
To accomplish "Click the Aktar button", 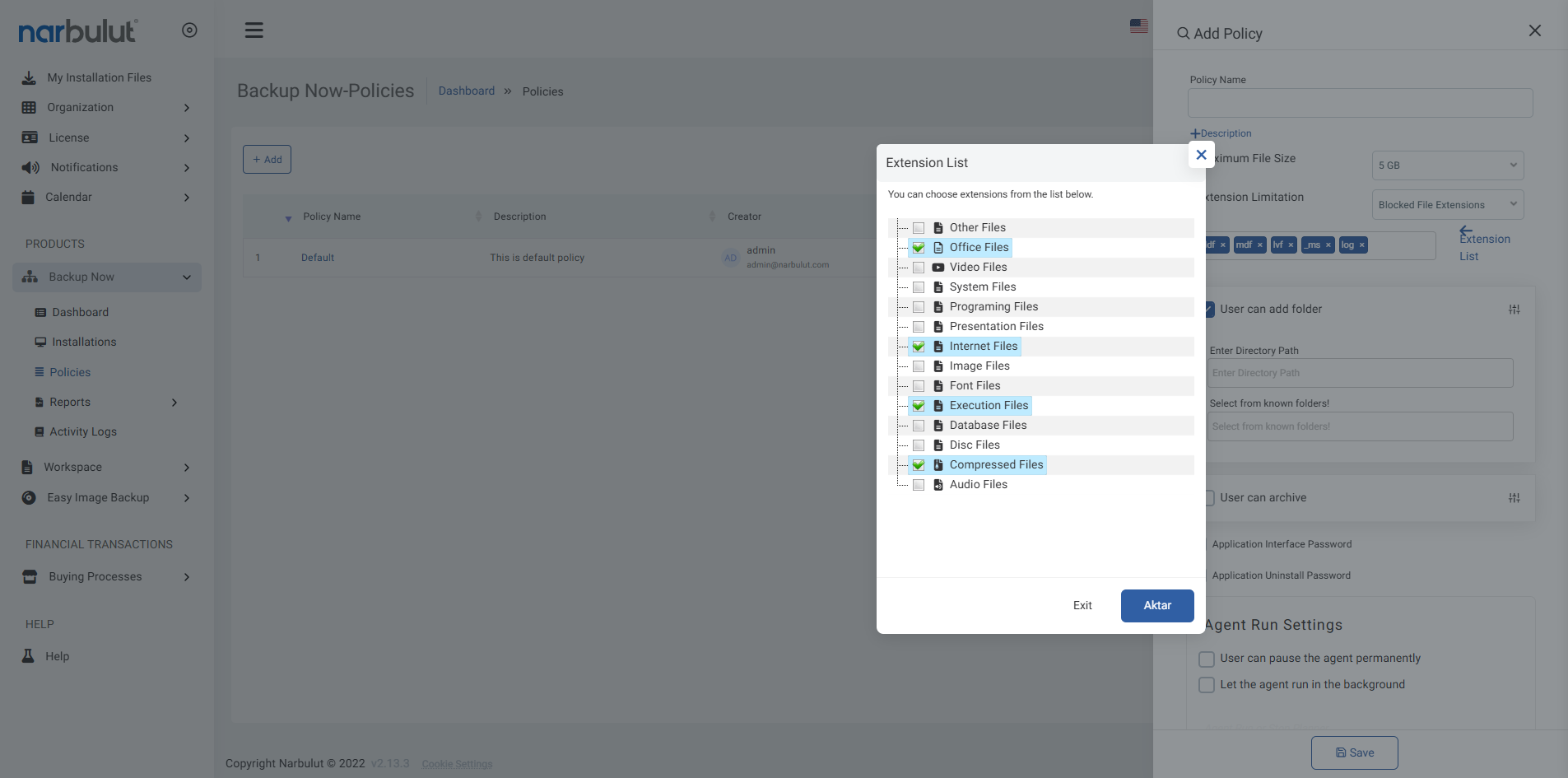I will [1156, 606].
